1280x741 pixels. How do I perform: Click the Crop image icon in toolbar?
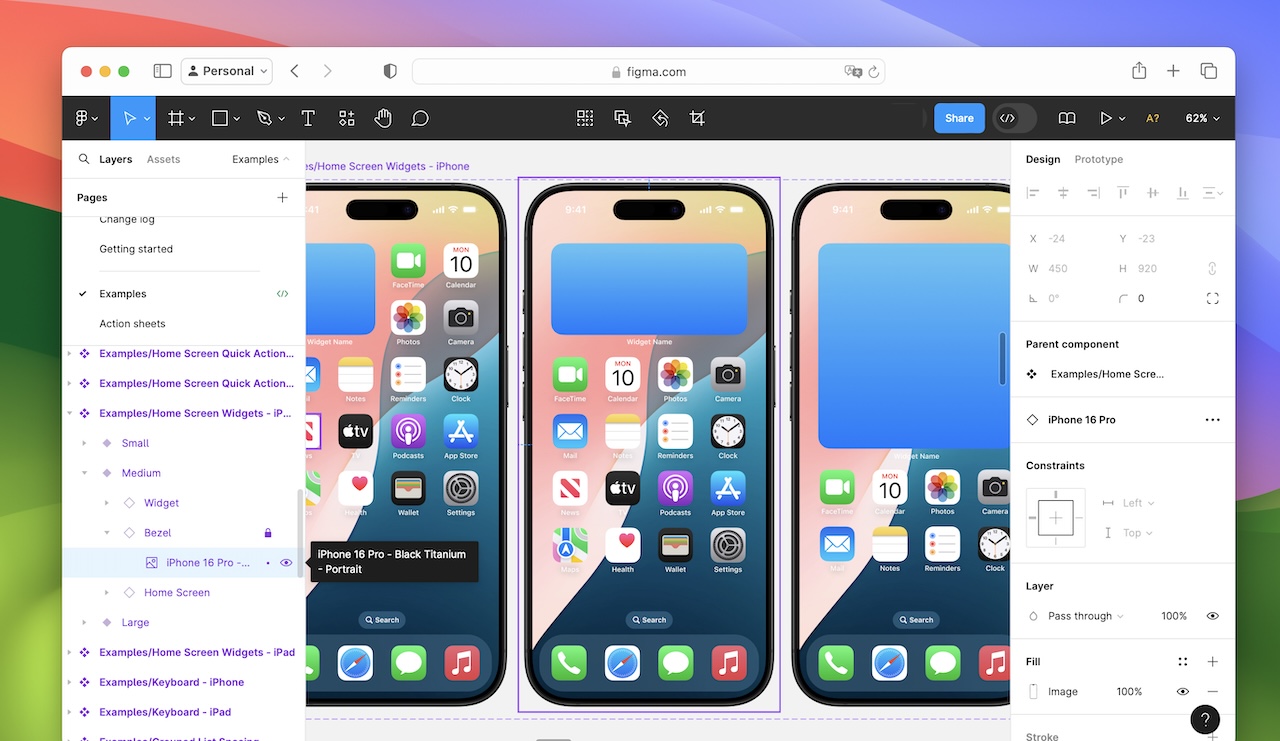click(x=697, y=118)
